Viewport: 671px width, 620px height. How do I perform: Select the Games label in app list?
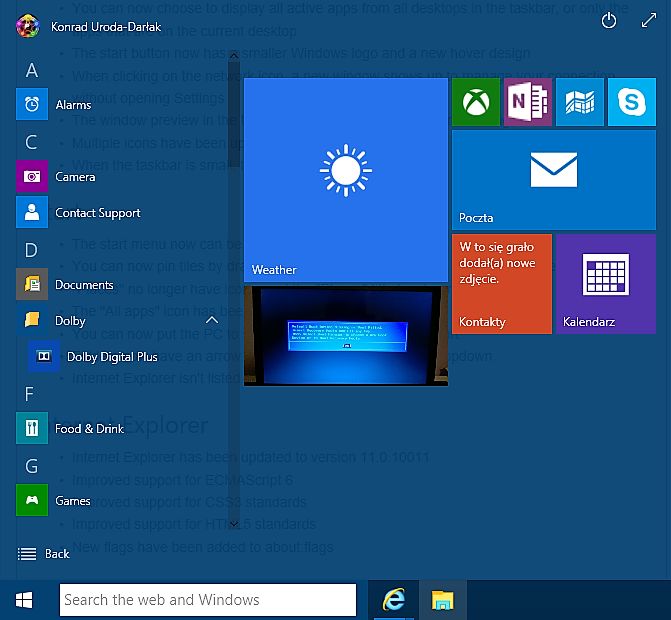pyautogui.click(x=73, y=501)
